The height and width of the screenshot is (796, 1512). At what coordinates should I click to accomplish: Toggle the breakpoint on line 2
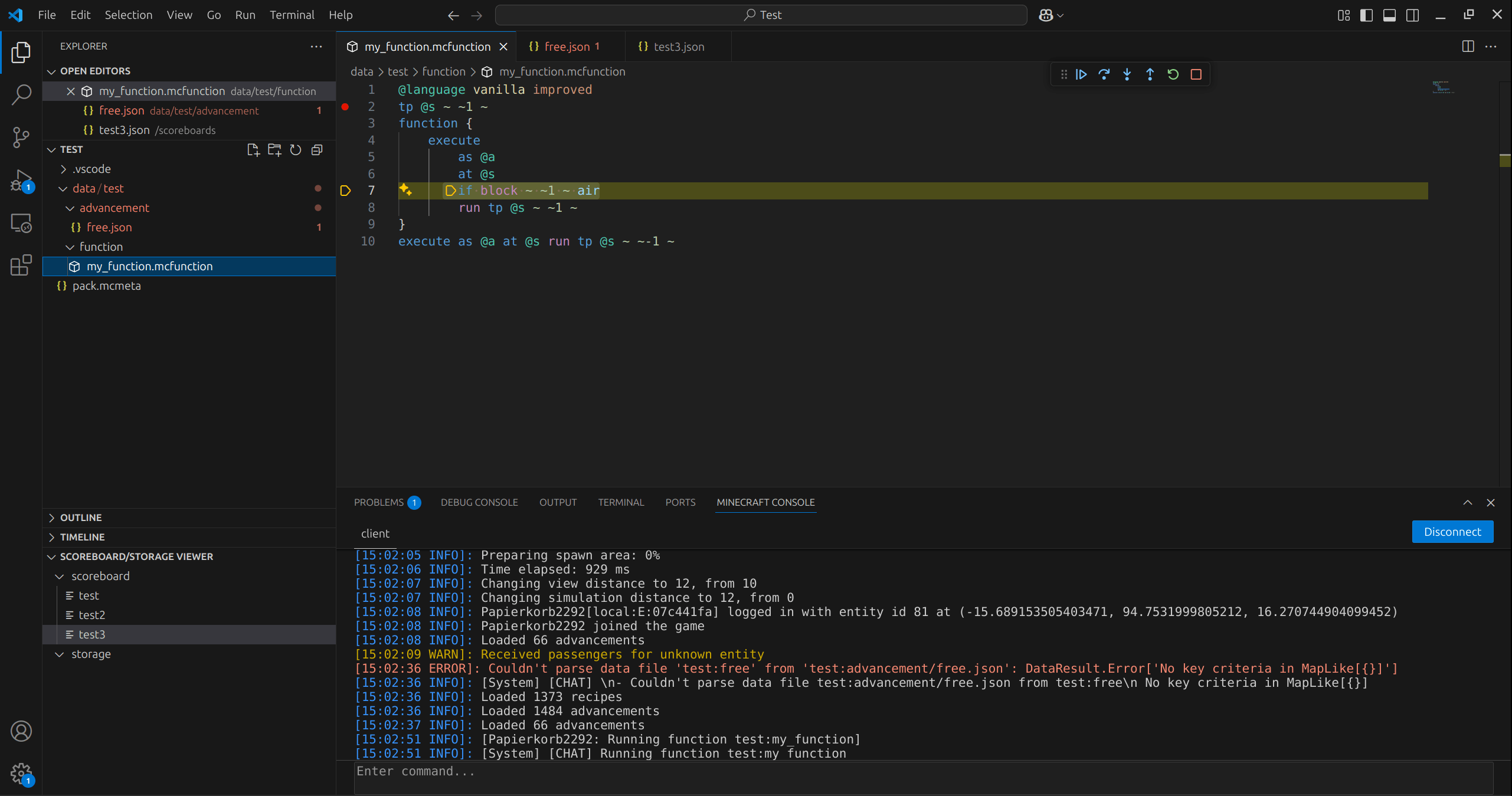click(345, 107)
